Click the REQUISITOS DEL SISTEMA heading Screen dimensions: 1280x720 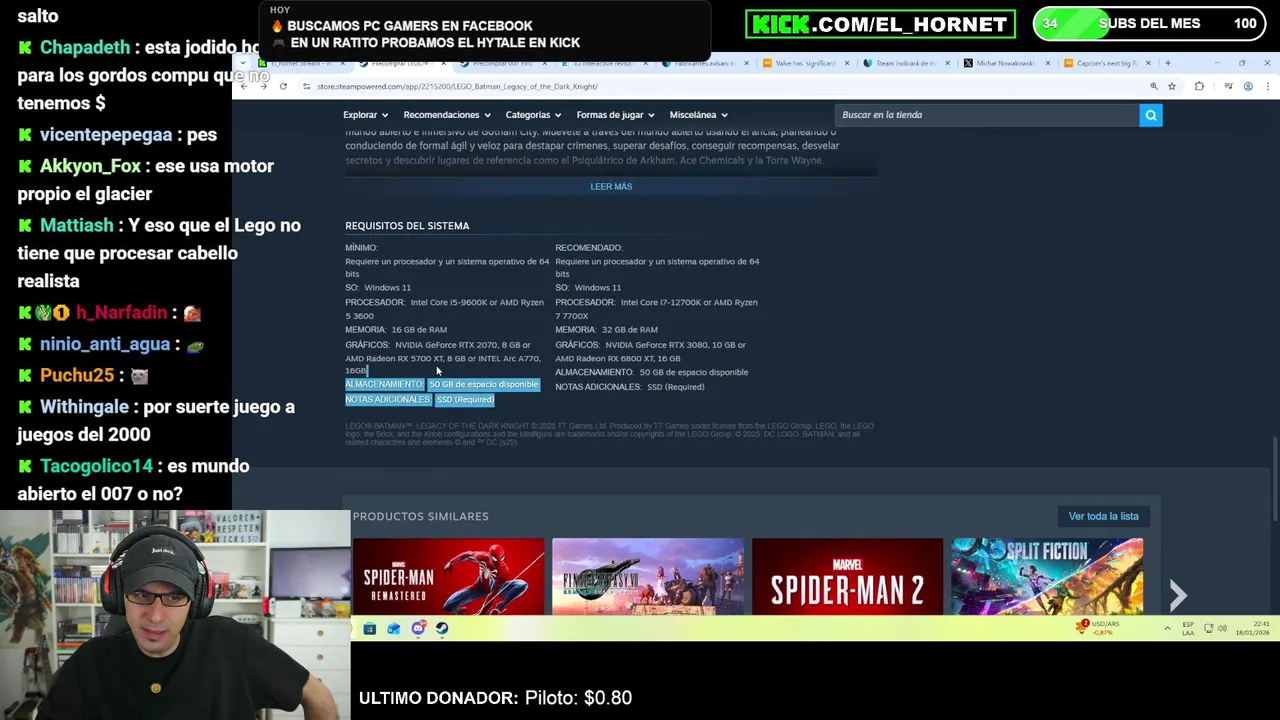tap(407, 226)
